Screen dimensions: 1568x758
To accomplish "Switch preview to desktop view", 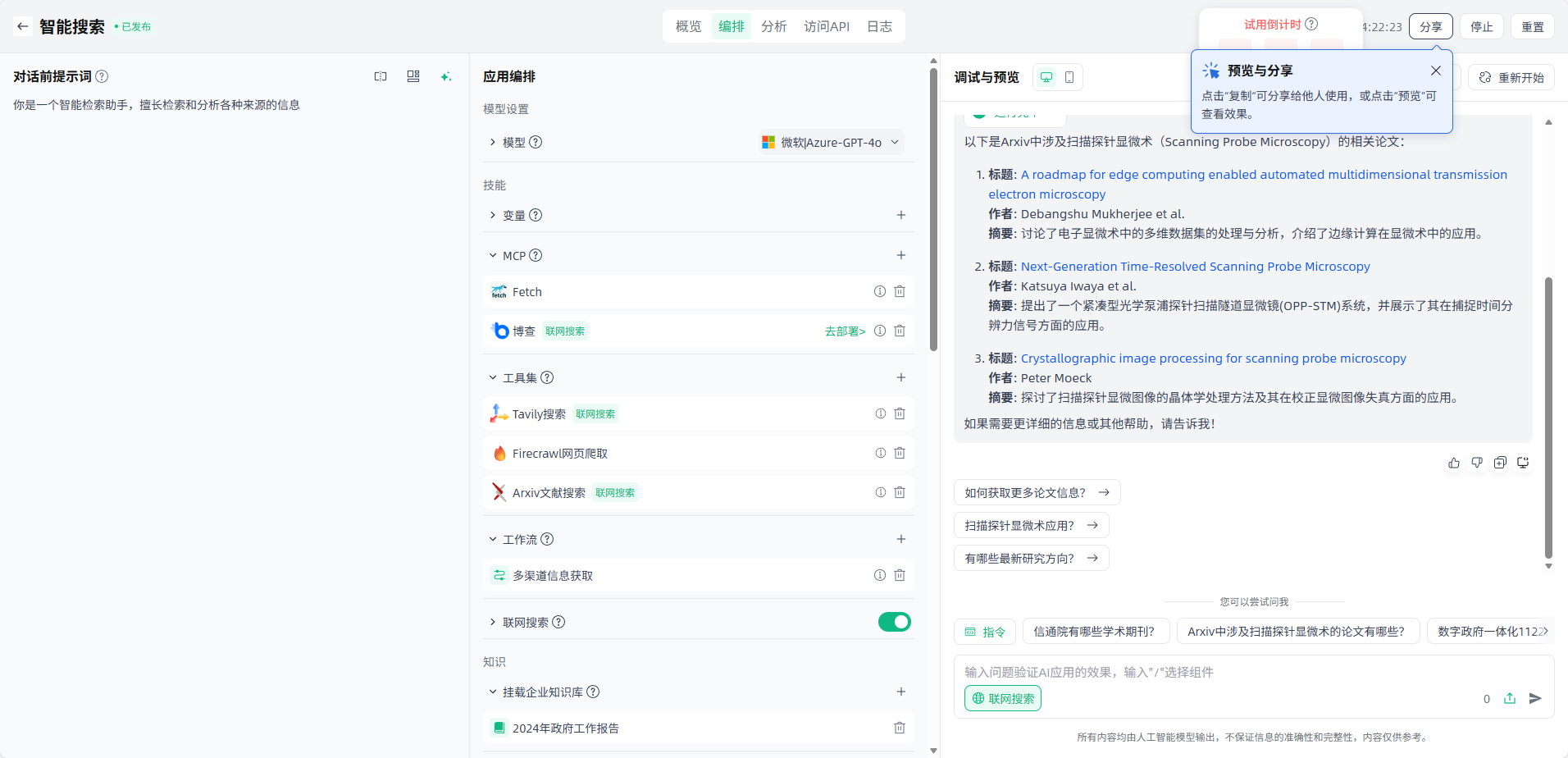I will [1046, 77].
